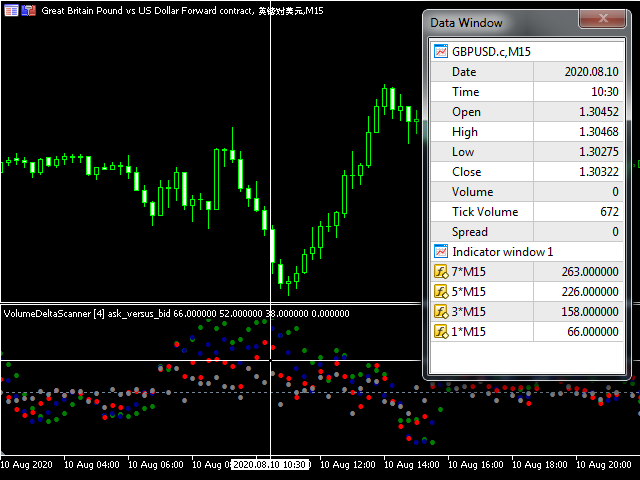Click the Indicator window 1 icon
This screenshot has height=480, width=640.
pos(440,252)
